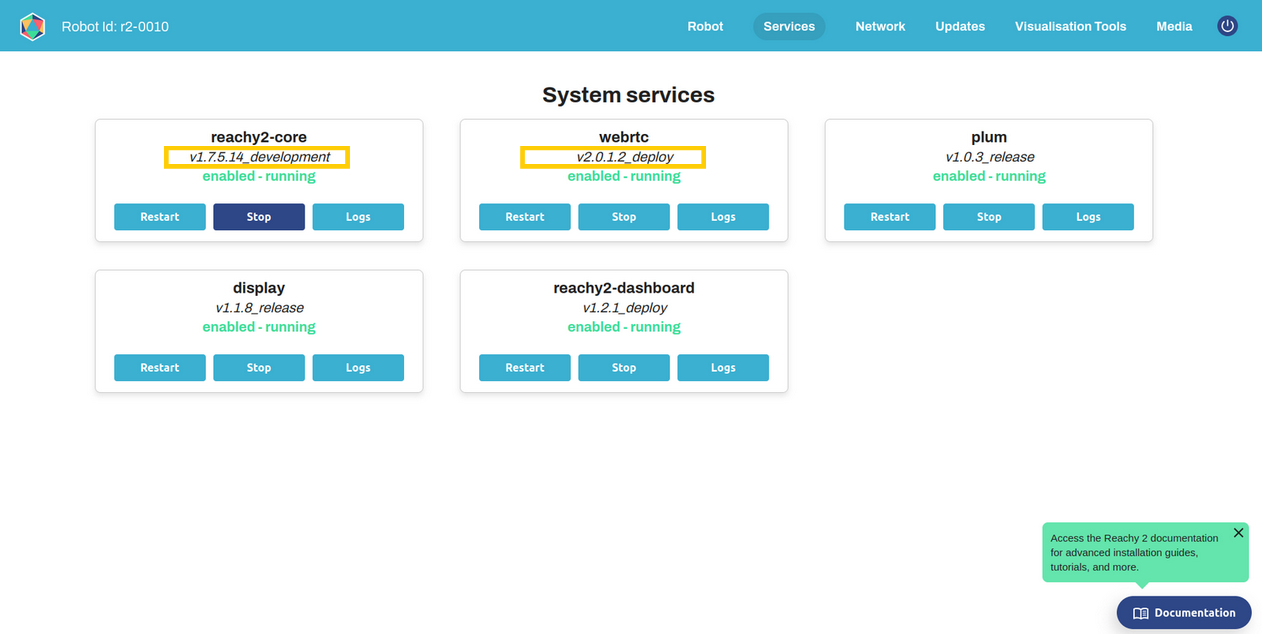The height and width of the screenshot is (634, 1262).
Task: Open the Visualisation Tools tab
Action: click(x=1070, y=27)
